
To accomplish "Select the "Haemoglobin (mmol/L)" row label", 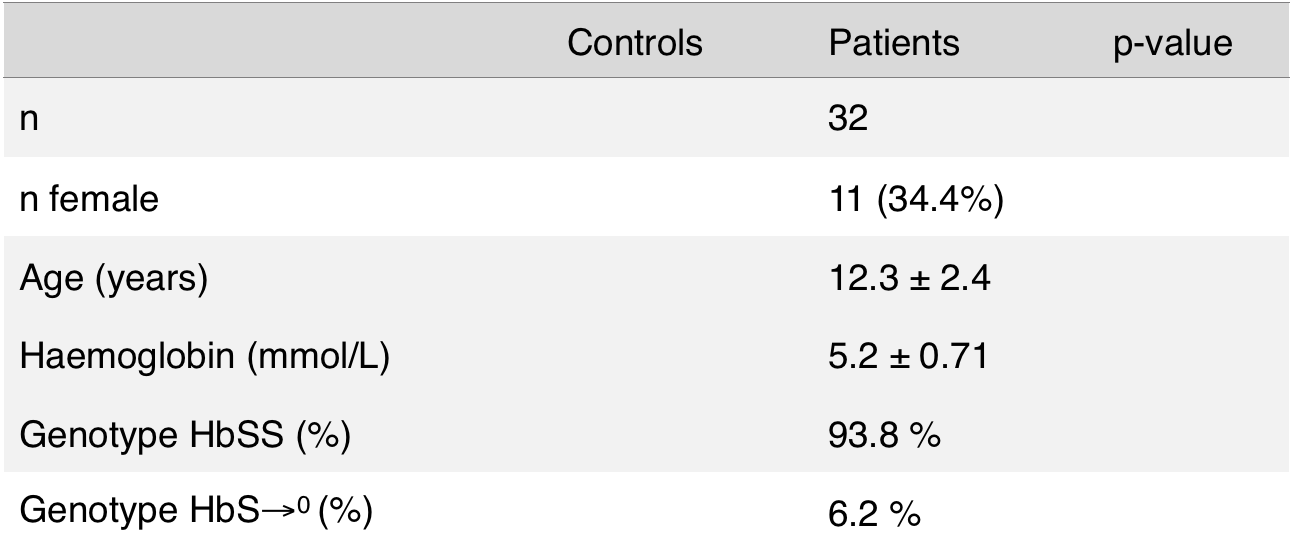I will (x=204, y=356).
